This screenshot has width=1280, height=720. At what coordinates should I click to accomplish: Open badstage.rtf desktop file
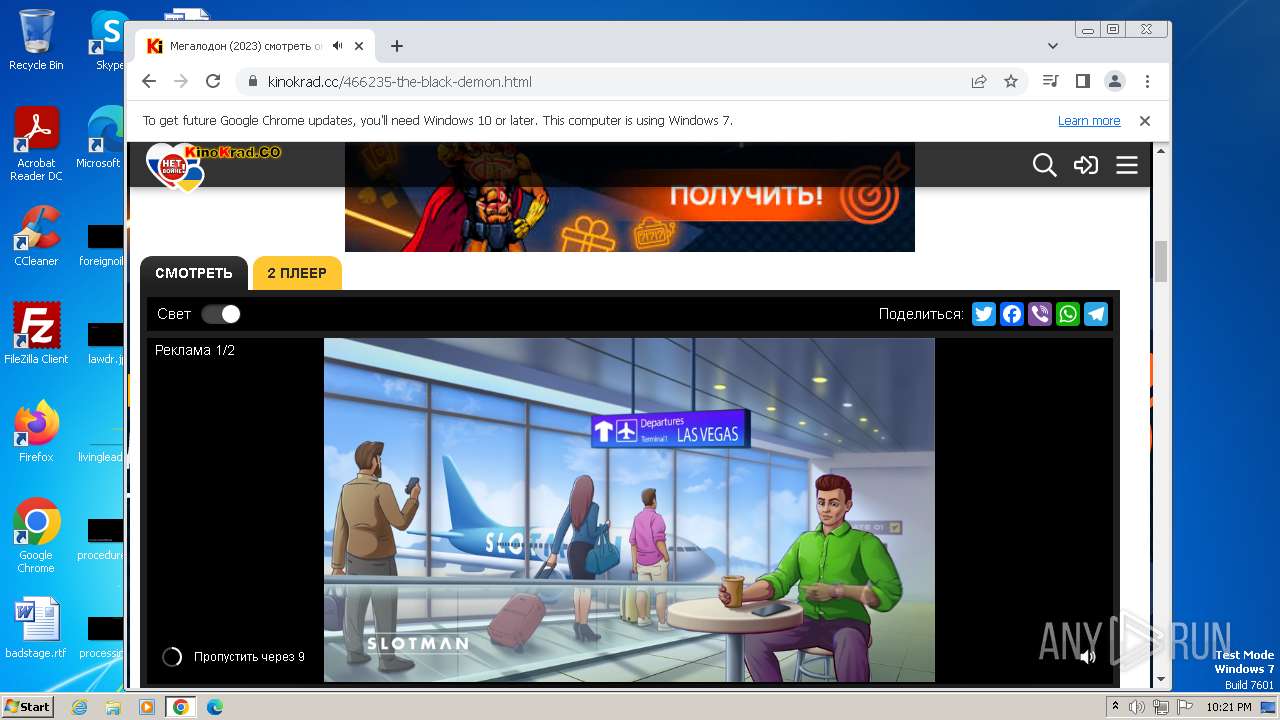36,628
